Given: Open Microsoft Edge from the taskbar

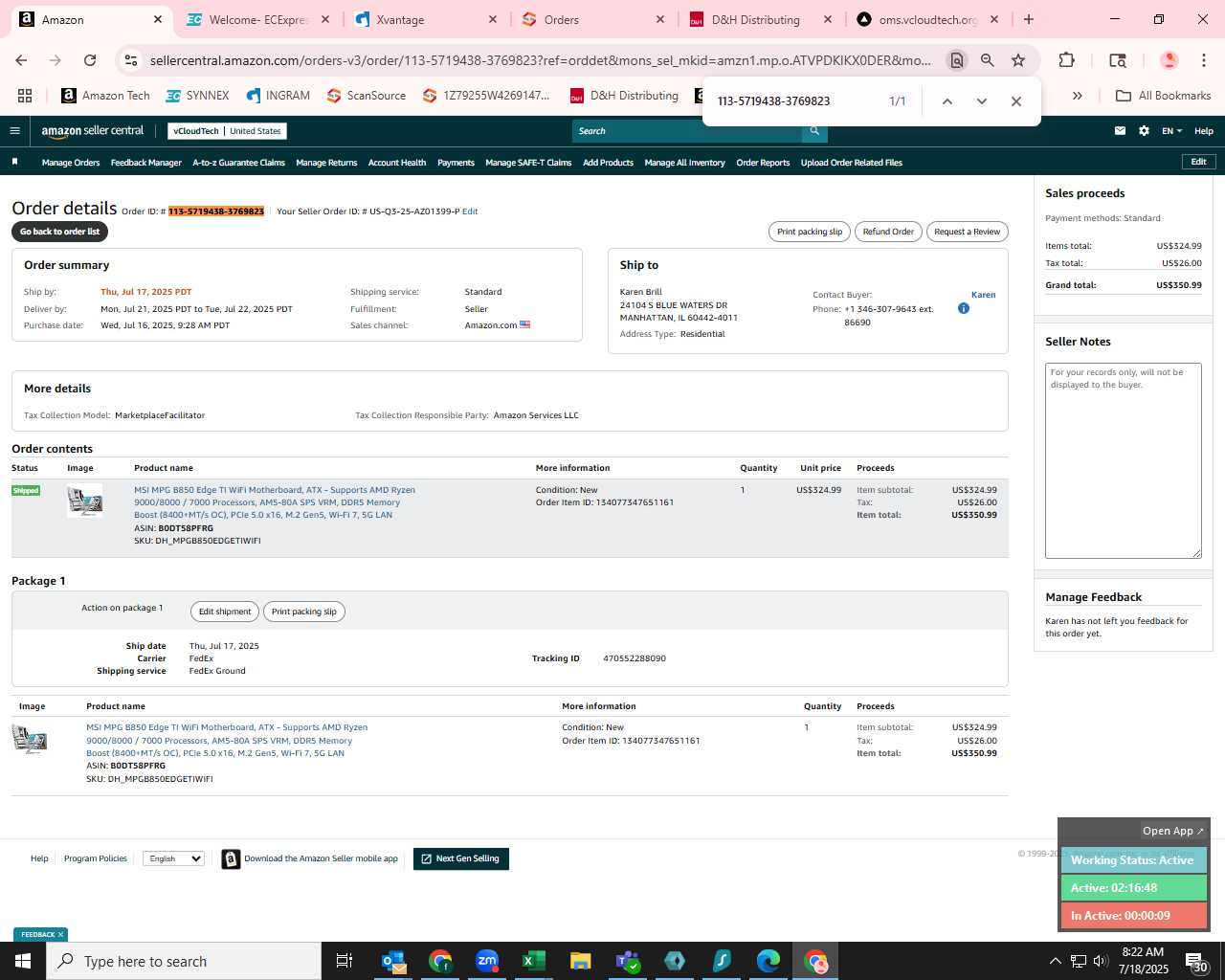Looking at the screenshot, I should 768,961.
